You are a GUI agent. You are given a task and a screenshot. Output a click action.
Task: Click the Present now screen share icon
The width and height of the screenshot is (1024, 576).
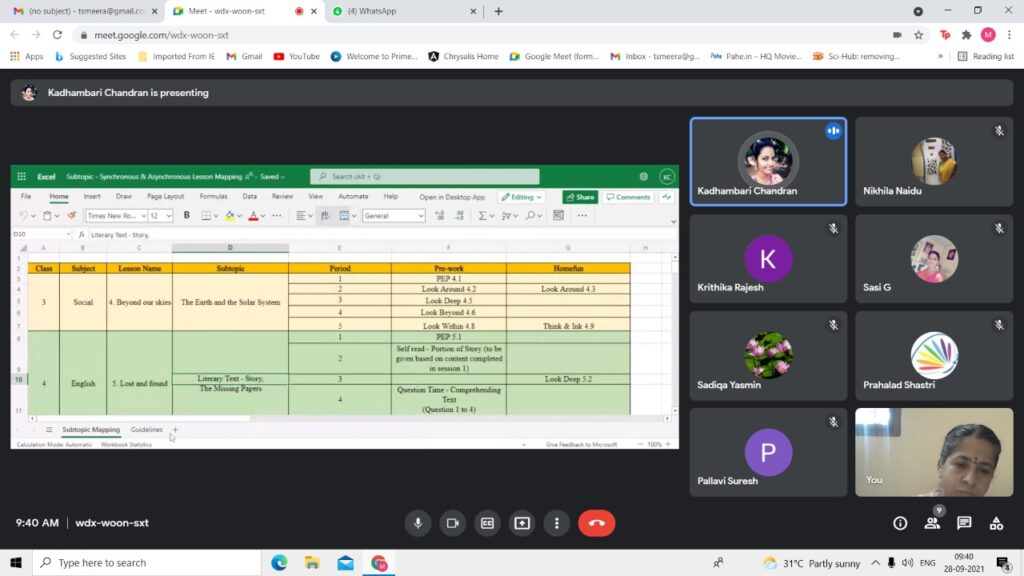tap(521, 523)
